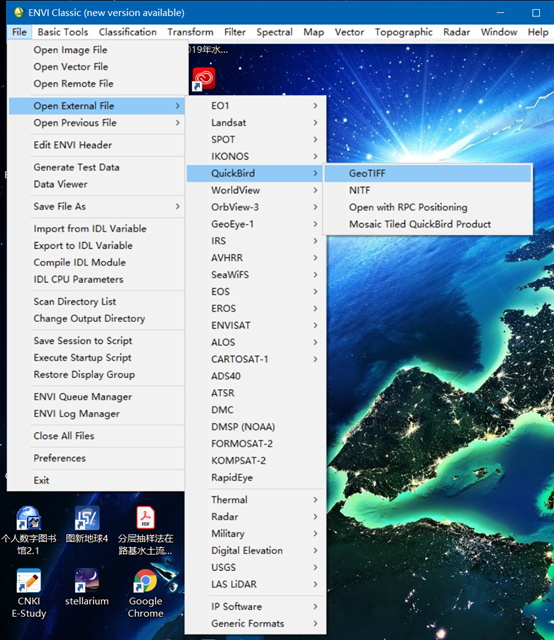
Task: Select Import from IDL Variable
Action: [97, 229]
